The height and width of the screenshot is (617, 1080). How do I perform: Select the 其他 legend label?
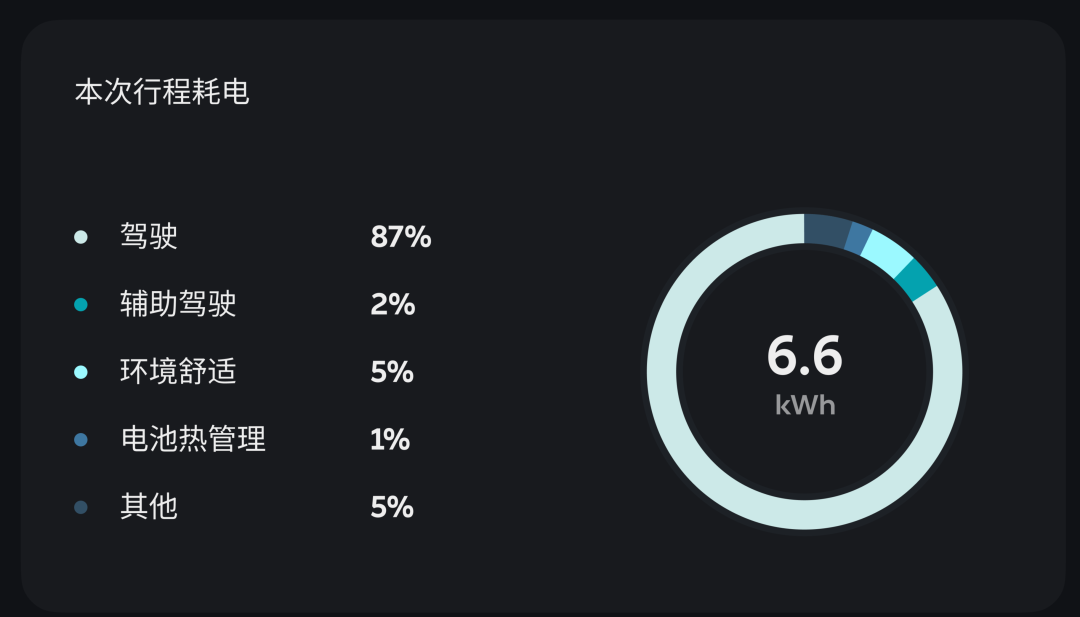(149, 507)
